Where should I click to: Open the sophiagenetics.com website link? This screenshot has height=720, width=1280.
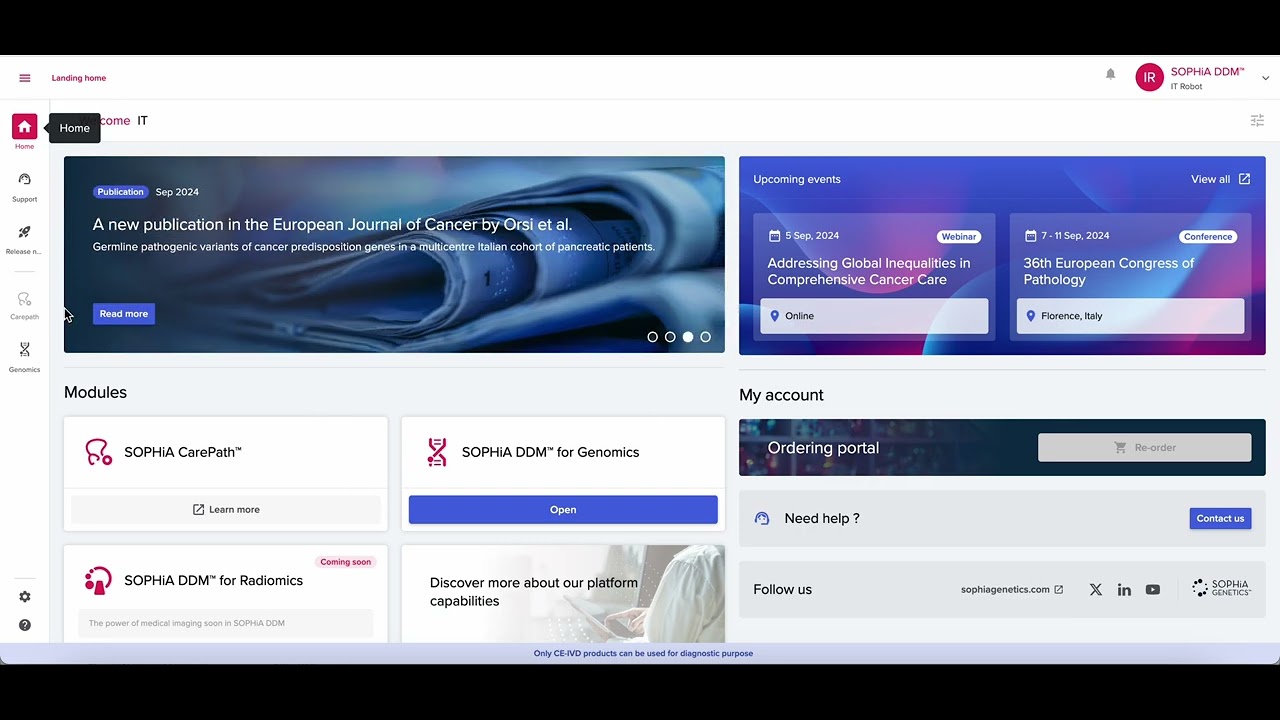(x=1011, y=590)
